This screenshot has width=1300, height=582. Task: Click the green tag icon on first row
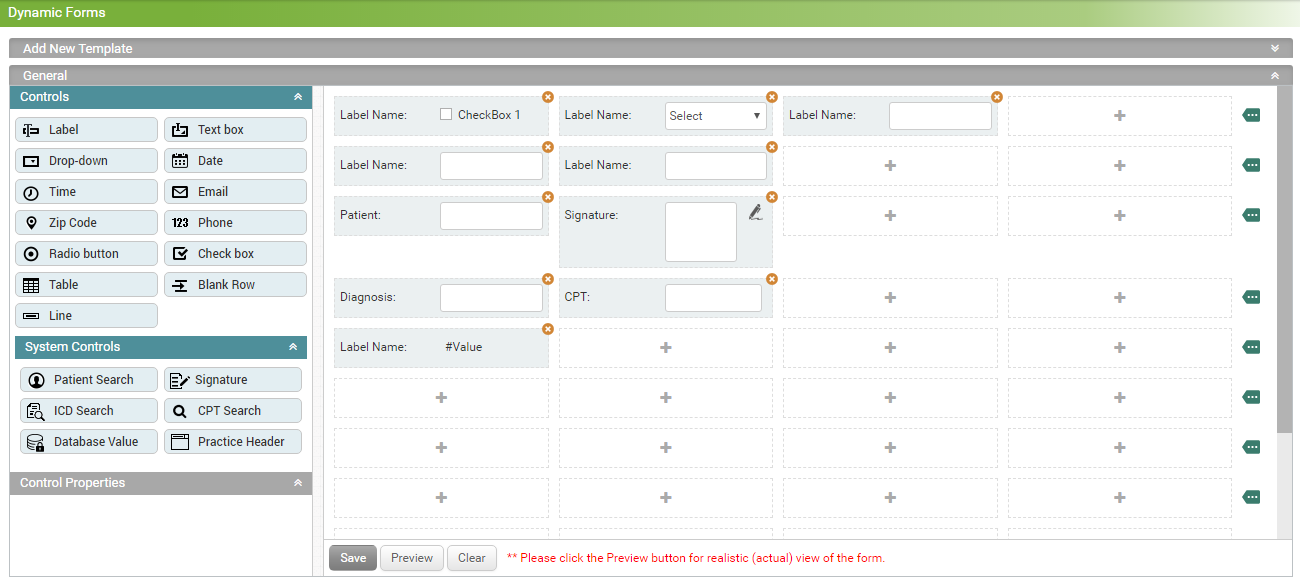[x=1251, y=116]
